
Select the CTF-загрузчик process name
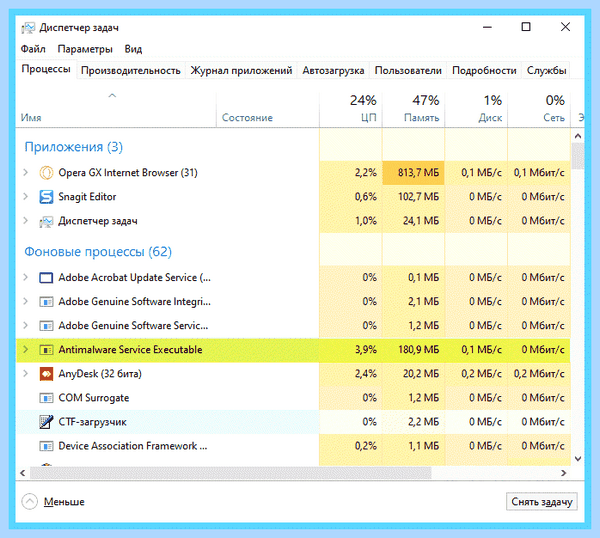[92, 422]
